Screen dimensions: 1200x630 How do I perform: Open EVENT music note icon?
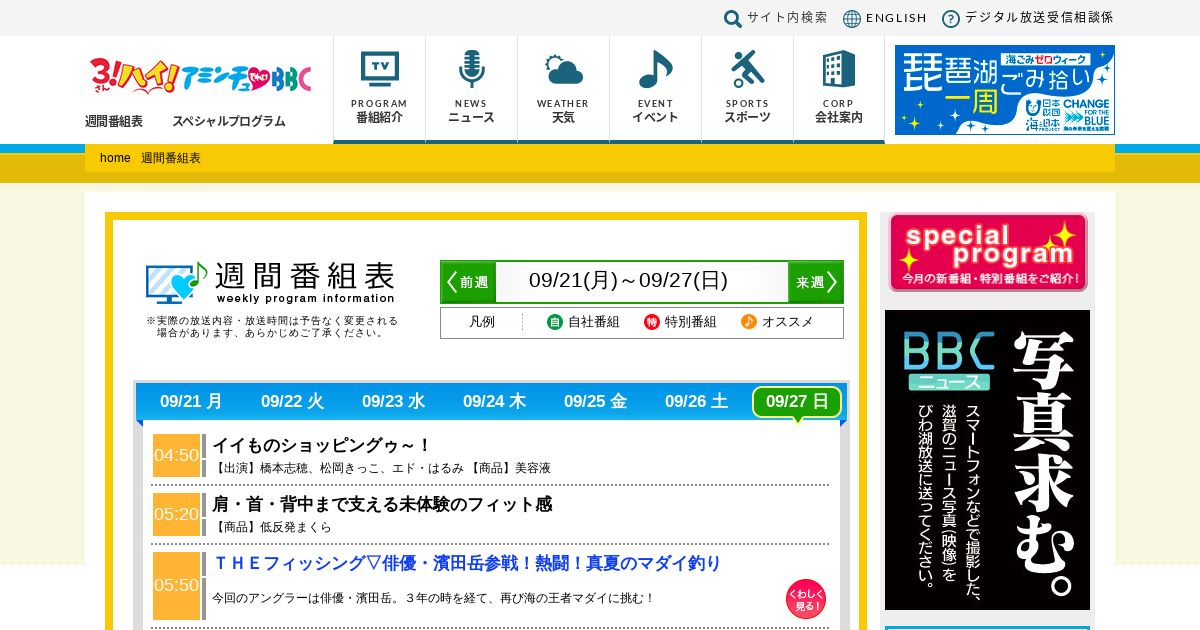pos(655,69)
